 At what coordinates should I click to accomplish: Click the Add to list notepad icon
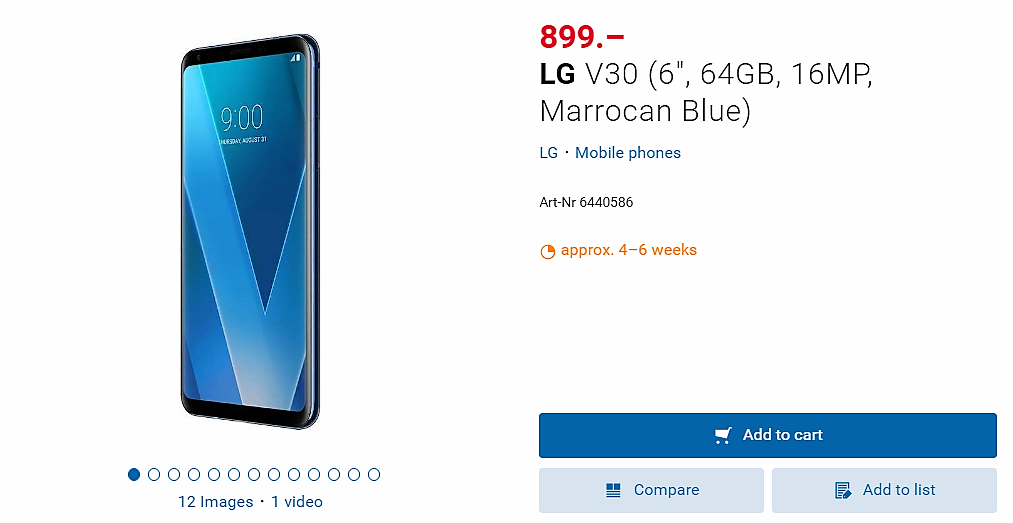coord(843,490)
